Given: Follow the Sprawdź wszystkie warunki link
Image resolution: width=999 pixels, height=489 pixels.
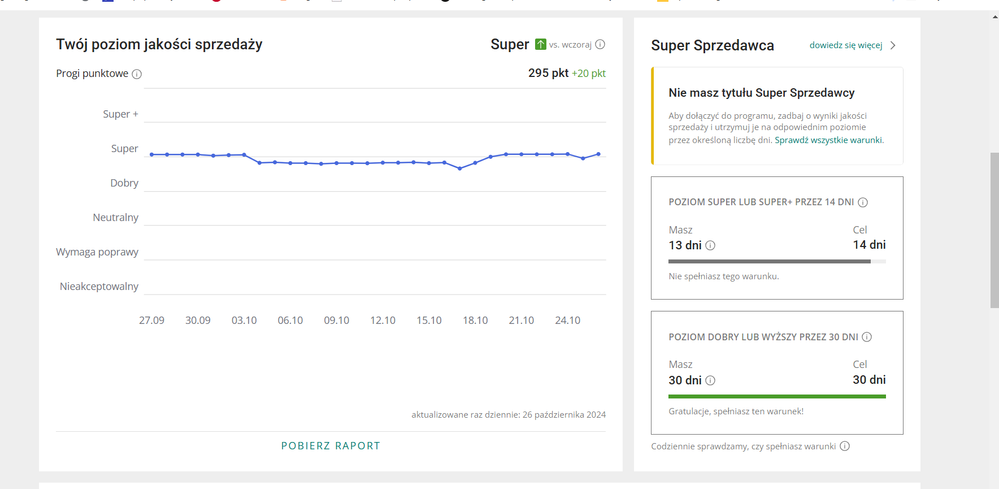Looking at the screenshot, I should [x=828, y=141].
